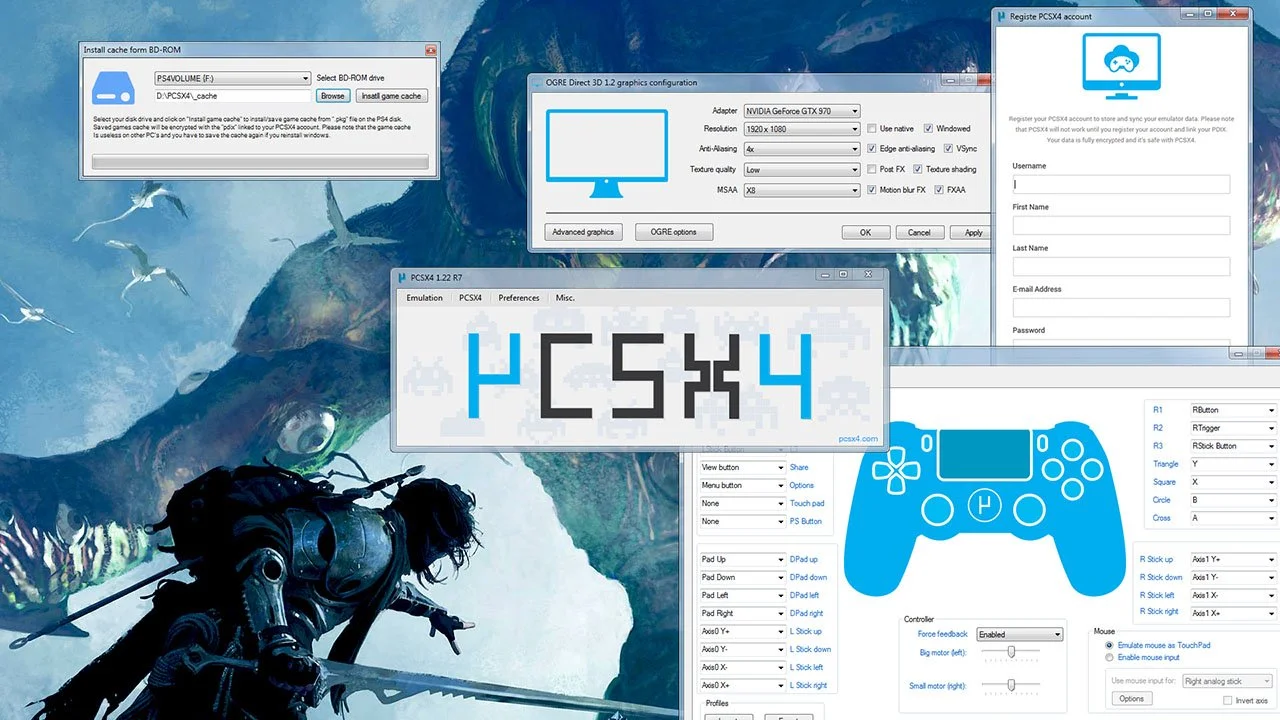
Task: Toggle the FXAA checkbox
Action: click(x=938, y=190)
